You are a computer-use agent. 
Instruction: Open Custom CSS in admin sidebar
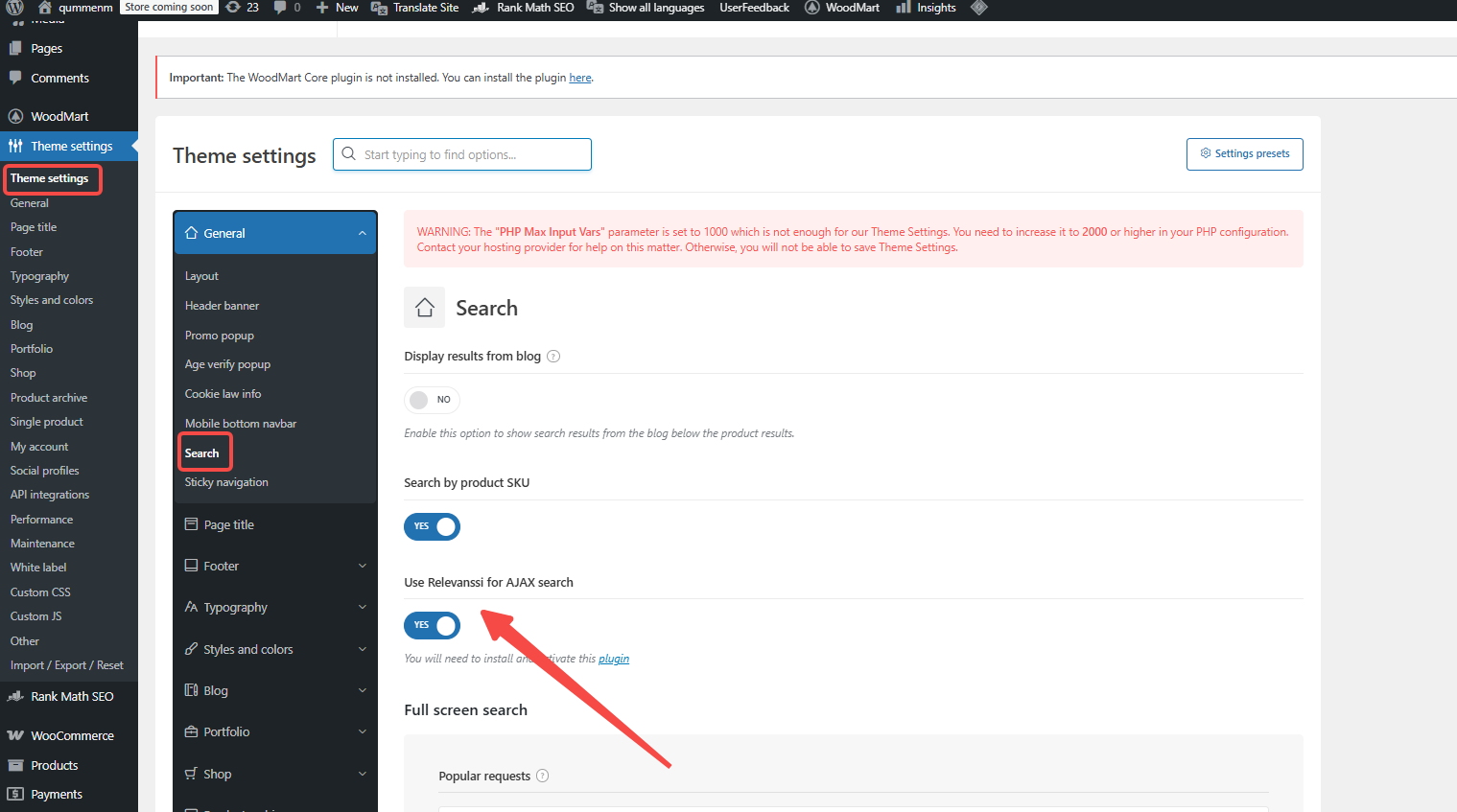pyautogui.click(x=40, y=592)
